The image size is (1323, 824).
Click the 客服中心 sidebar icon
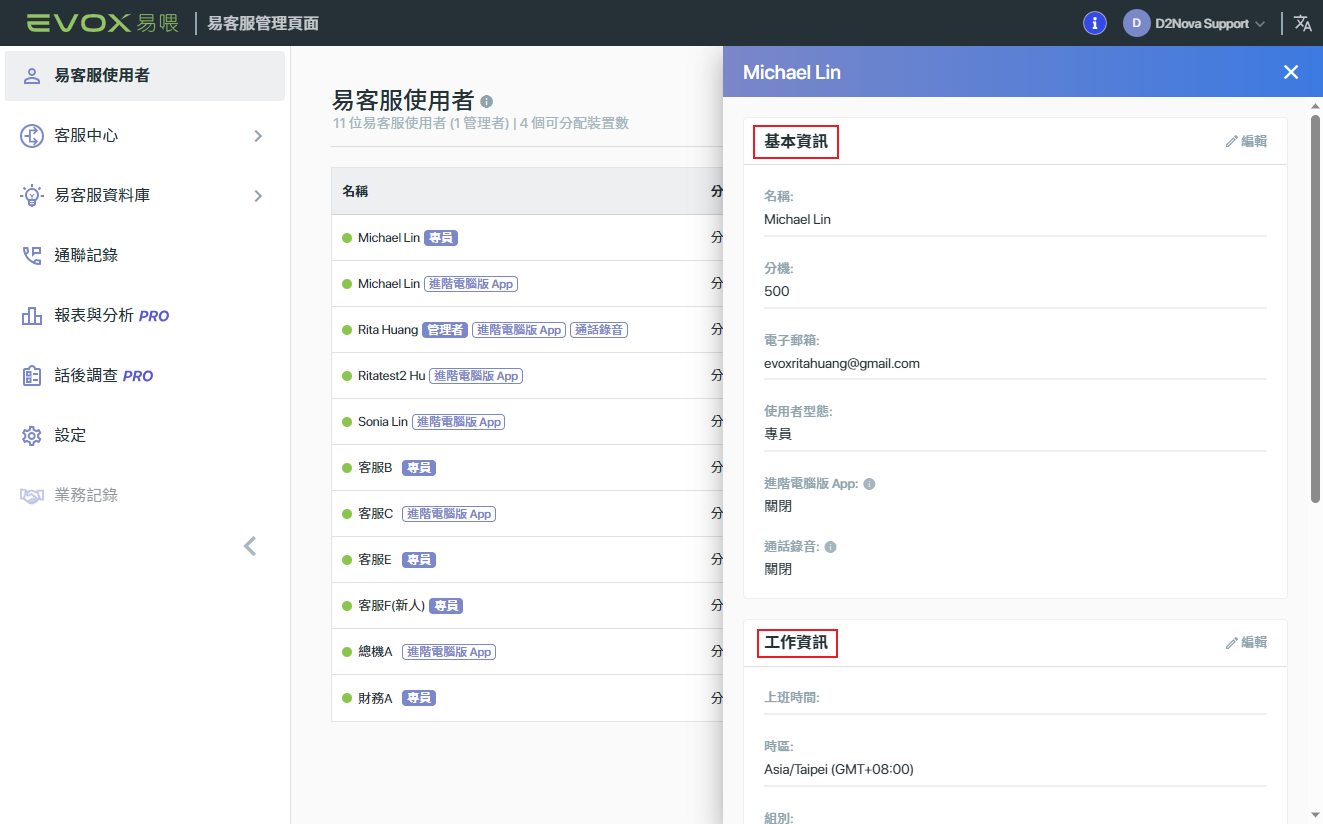pyautogui.click(x=32, y=135)
